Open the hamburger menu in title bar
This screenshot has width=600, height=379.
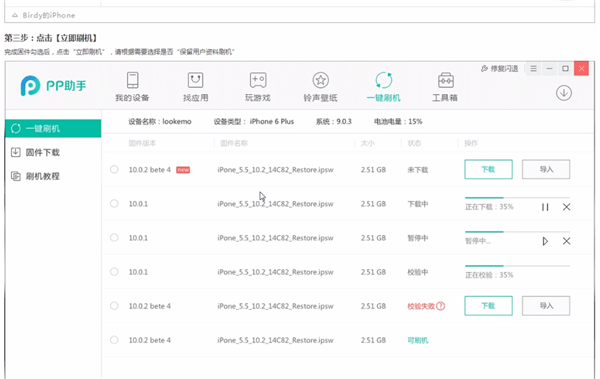[533, 69]
